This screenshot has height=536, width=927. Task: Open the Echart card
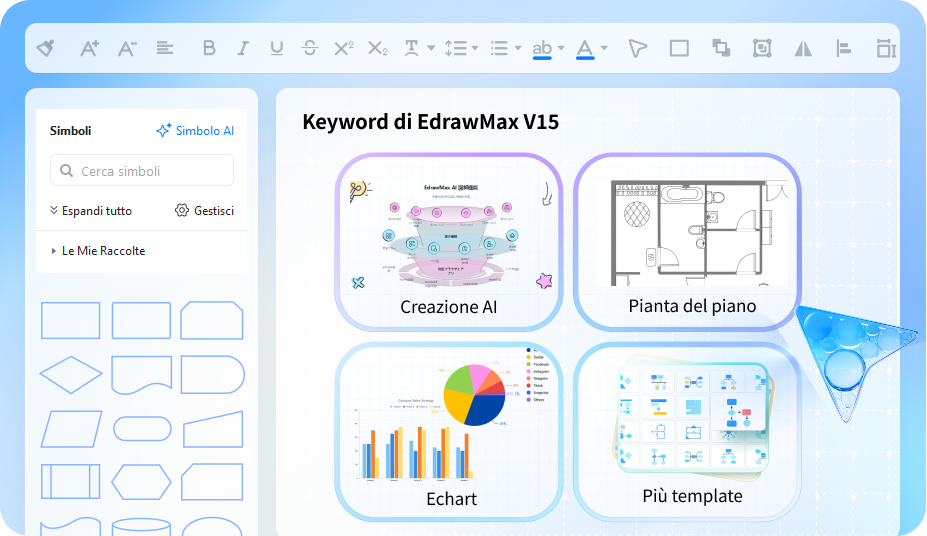coord(449,431)
